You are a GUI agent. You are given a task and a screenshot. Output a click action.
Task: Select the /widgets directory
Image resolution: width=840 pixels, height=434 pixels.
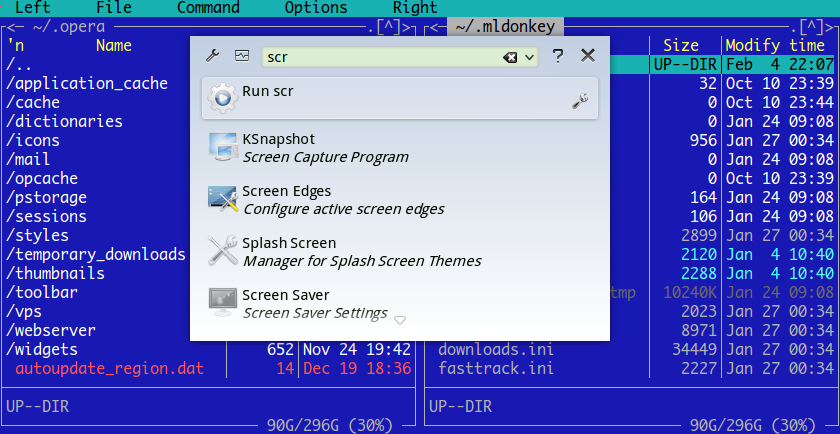(42, 350)
